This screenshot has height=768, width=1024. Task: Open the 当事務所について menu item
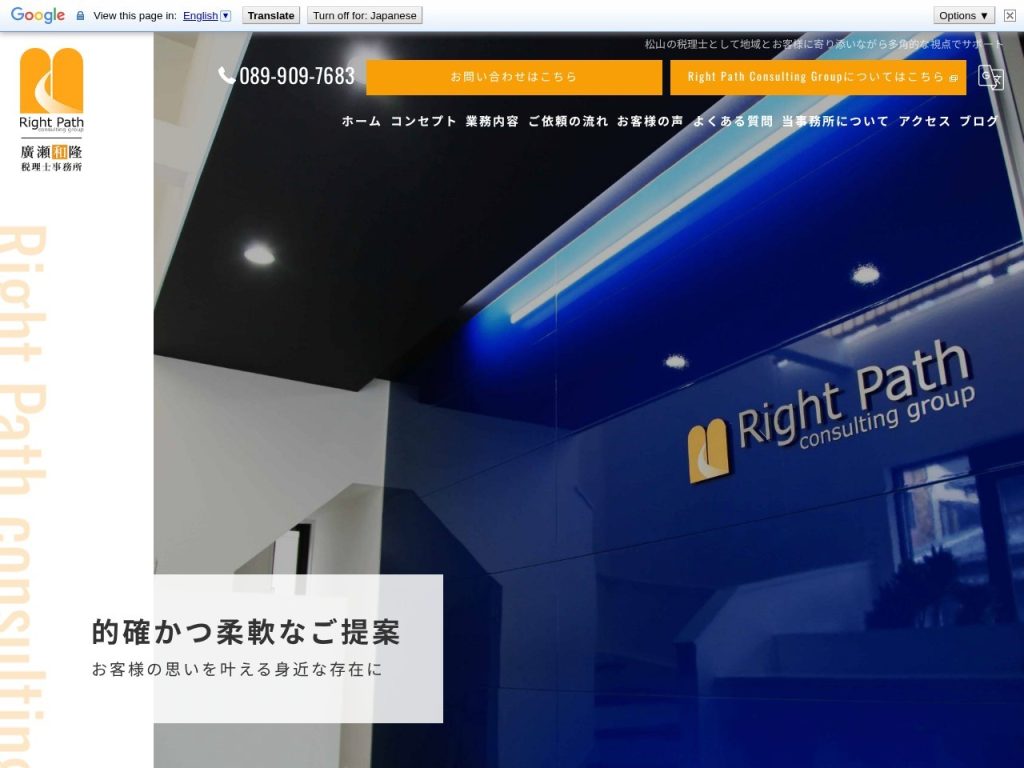(x=835, y=121)
